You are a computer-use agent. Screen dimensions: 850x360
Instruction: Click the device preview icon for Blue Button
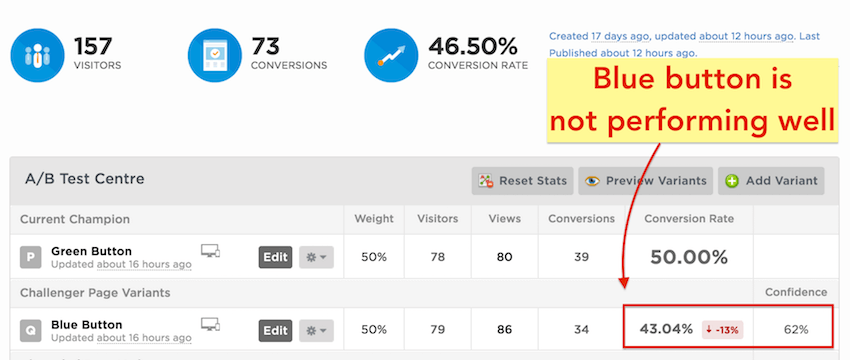(x=210, y=324)
